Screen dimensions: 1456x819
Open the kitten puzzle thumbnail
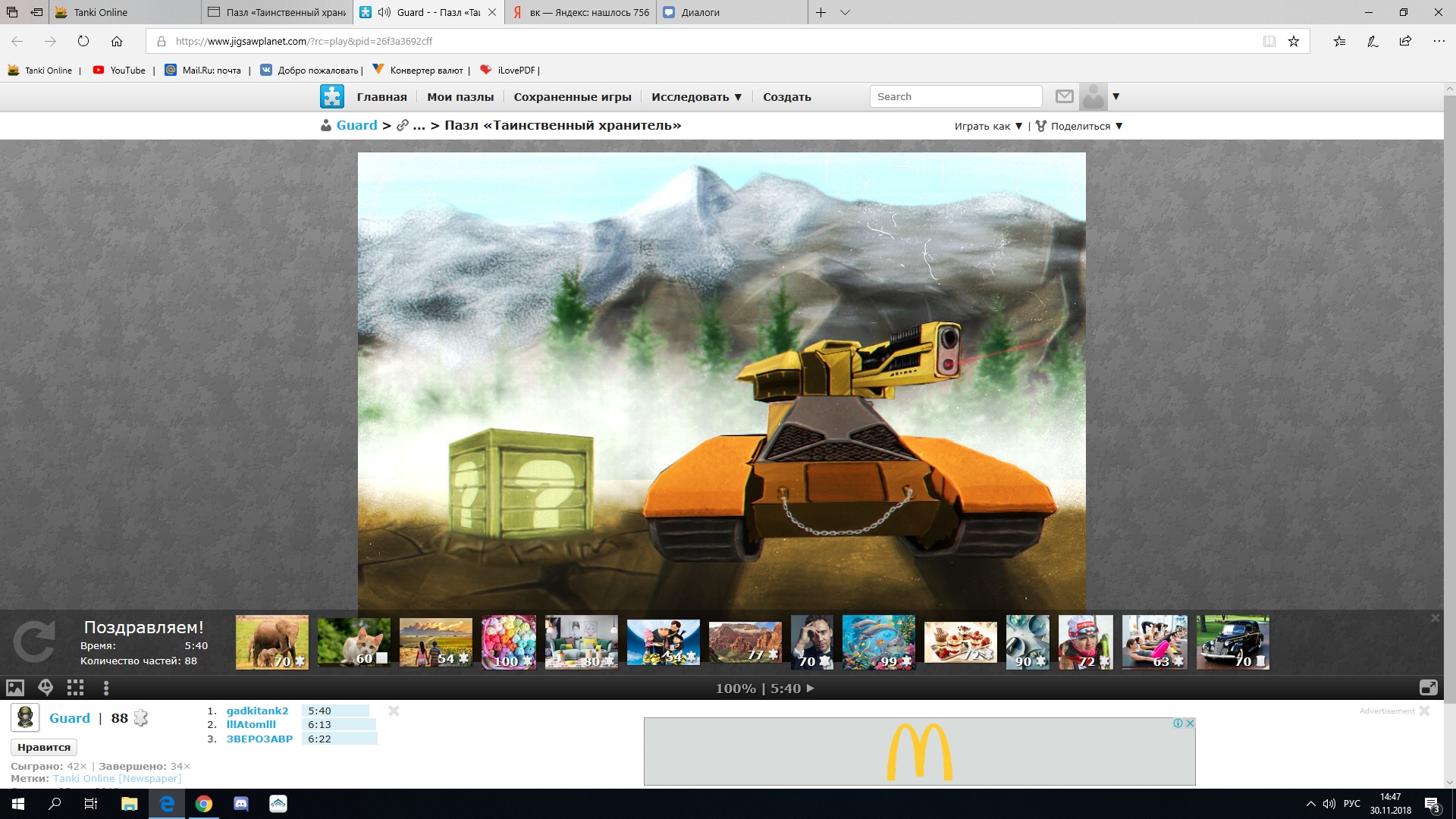click(x=354, y=642)
